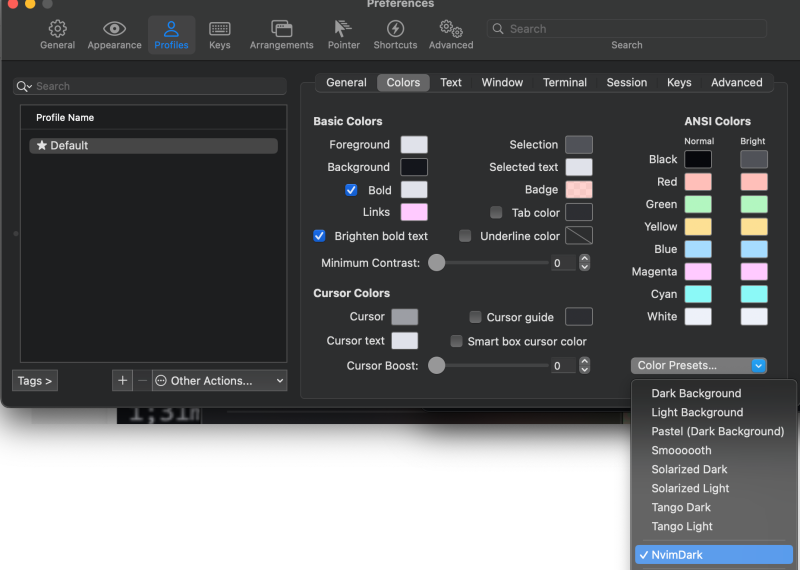800x570 pixels.
Task: Open the Bright Green ANSI swatch
Action: point(754,204)
